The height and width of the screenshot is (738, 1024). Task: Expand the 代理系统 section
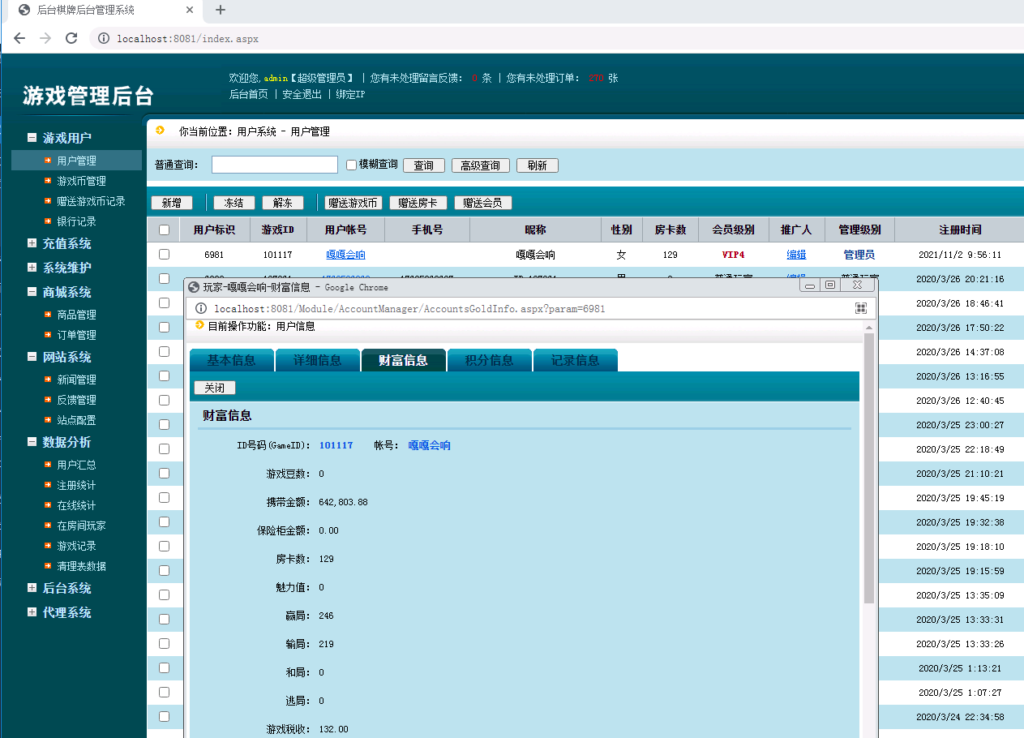(x=32, y=612)
